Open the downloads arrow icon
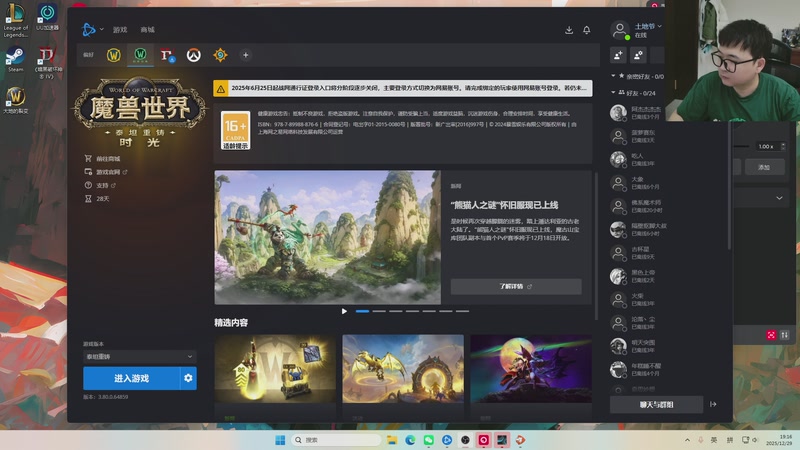Screen dimensions: 800x450 click(x=569, y=30)
